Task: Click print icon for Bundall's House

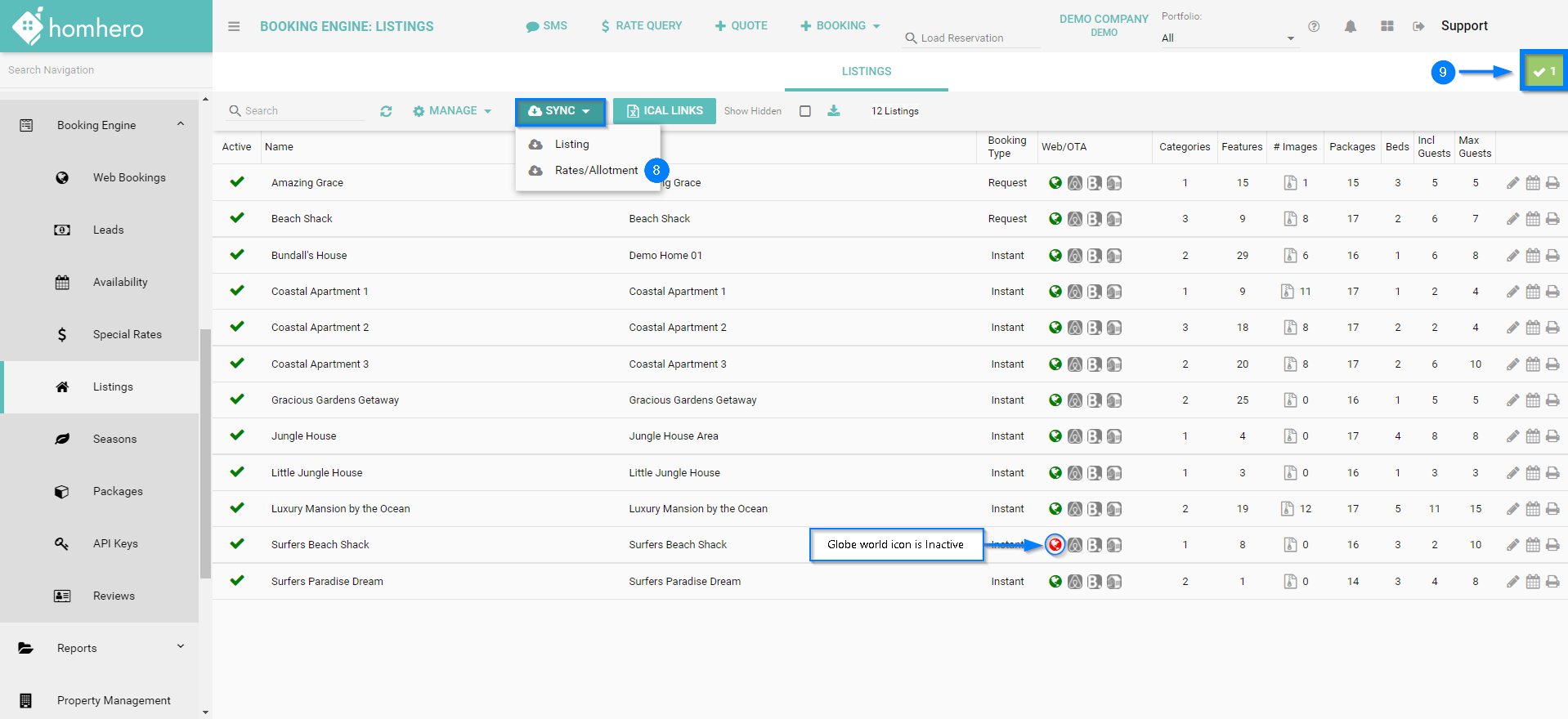Action: [1552, 256]
